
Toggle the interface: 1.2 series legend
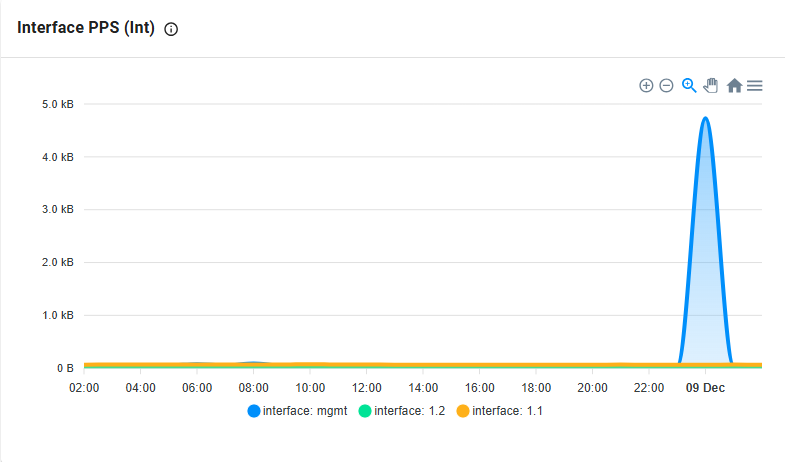(402, 411)
